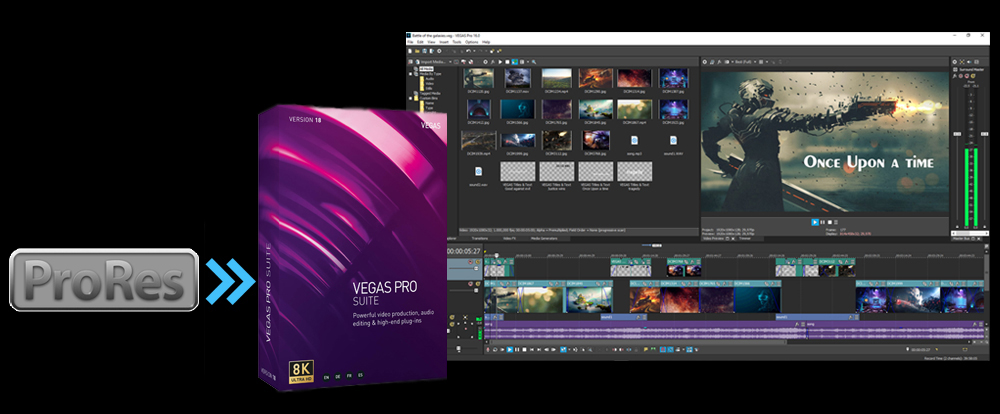Click the Import Media button
Screen dimensions: 1000x414
[x=432, y=62]
